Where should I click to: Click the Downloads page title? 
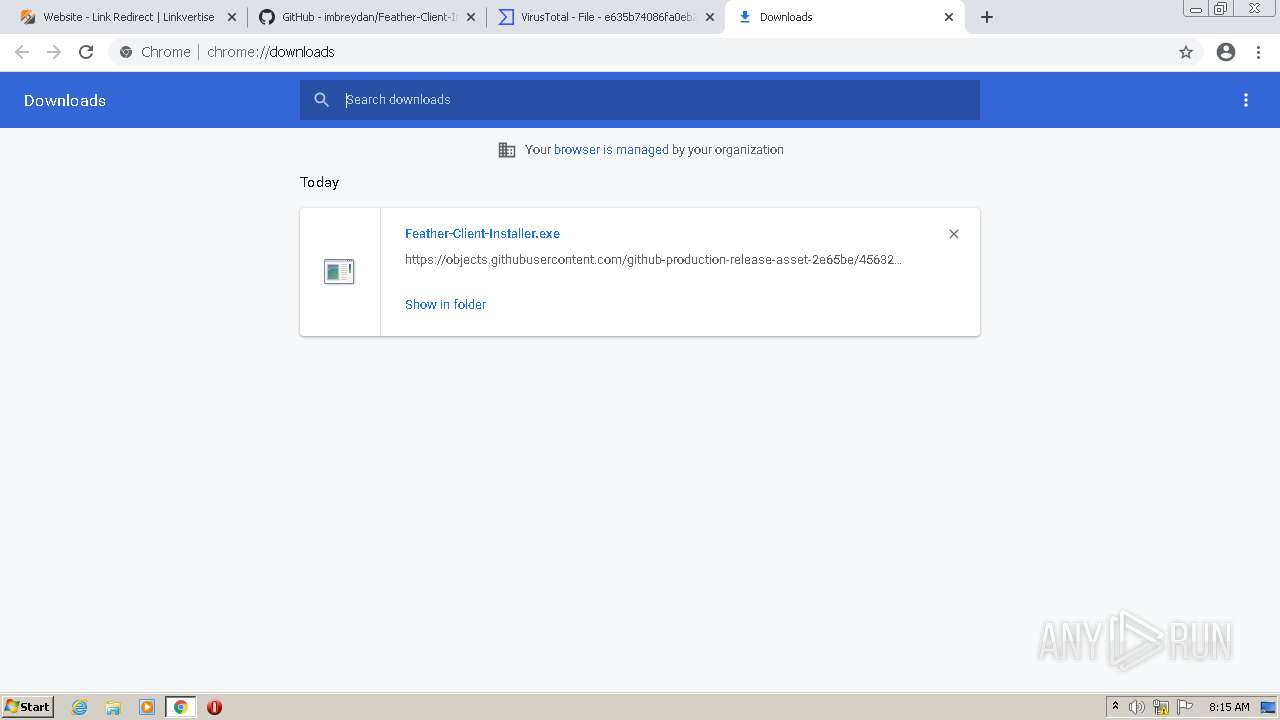65,101
